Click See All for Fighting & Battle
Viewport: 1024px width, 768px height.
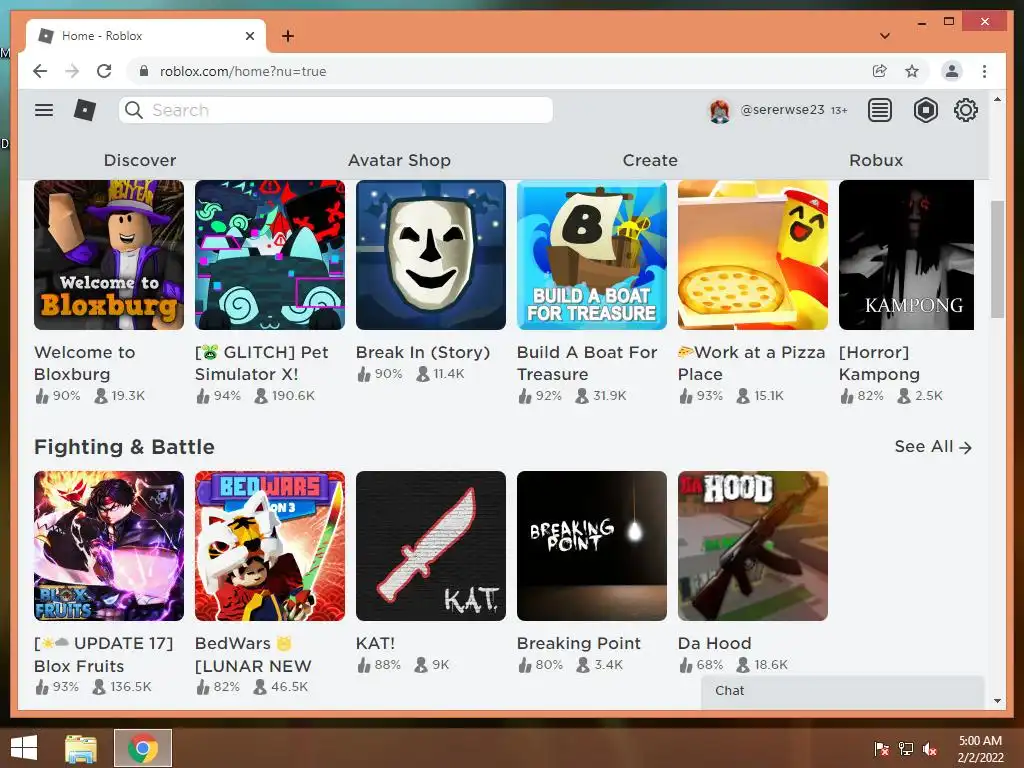(x=933, y=447)
